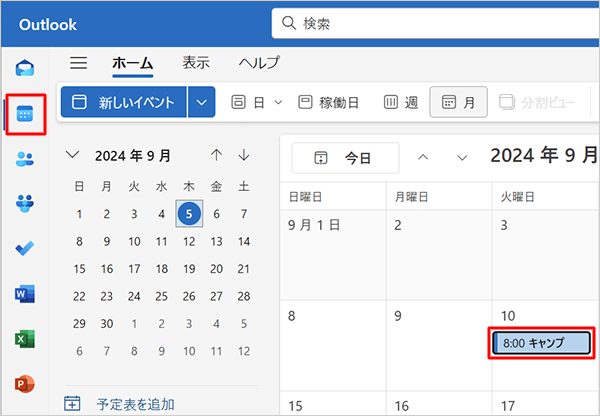Switch to 日 day view
The width and height of the screenshot is (600, 416).
[248, 102]
